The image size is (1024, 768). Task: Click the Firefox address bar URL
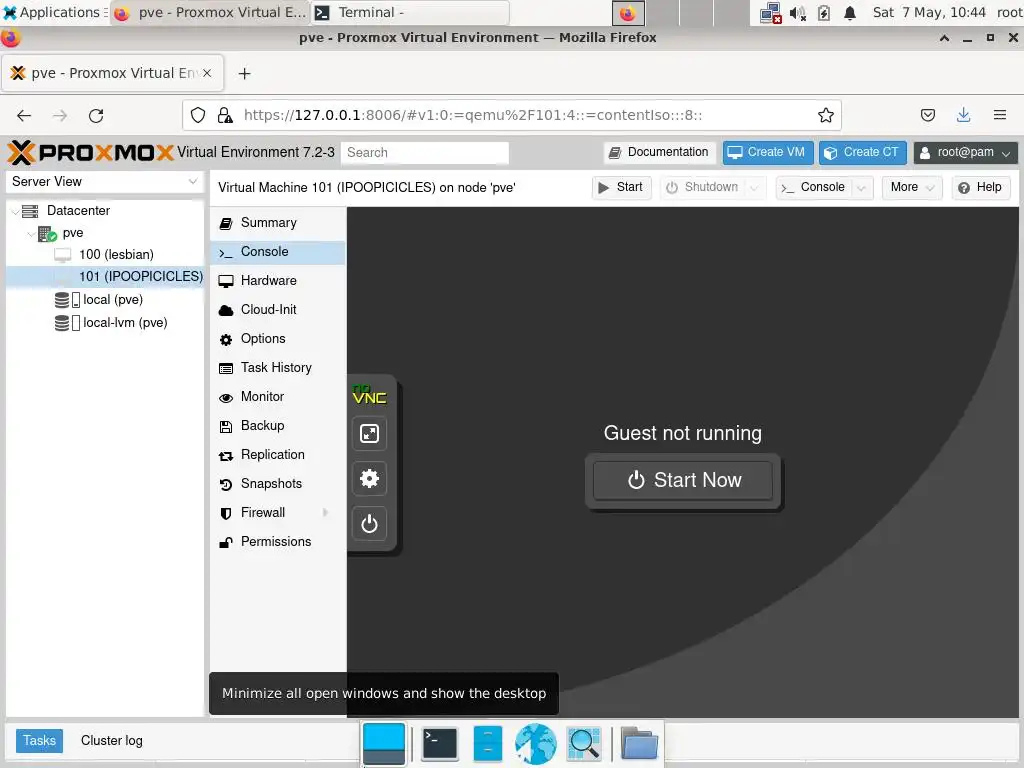tap(473, 116)
